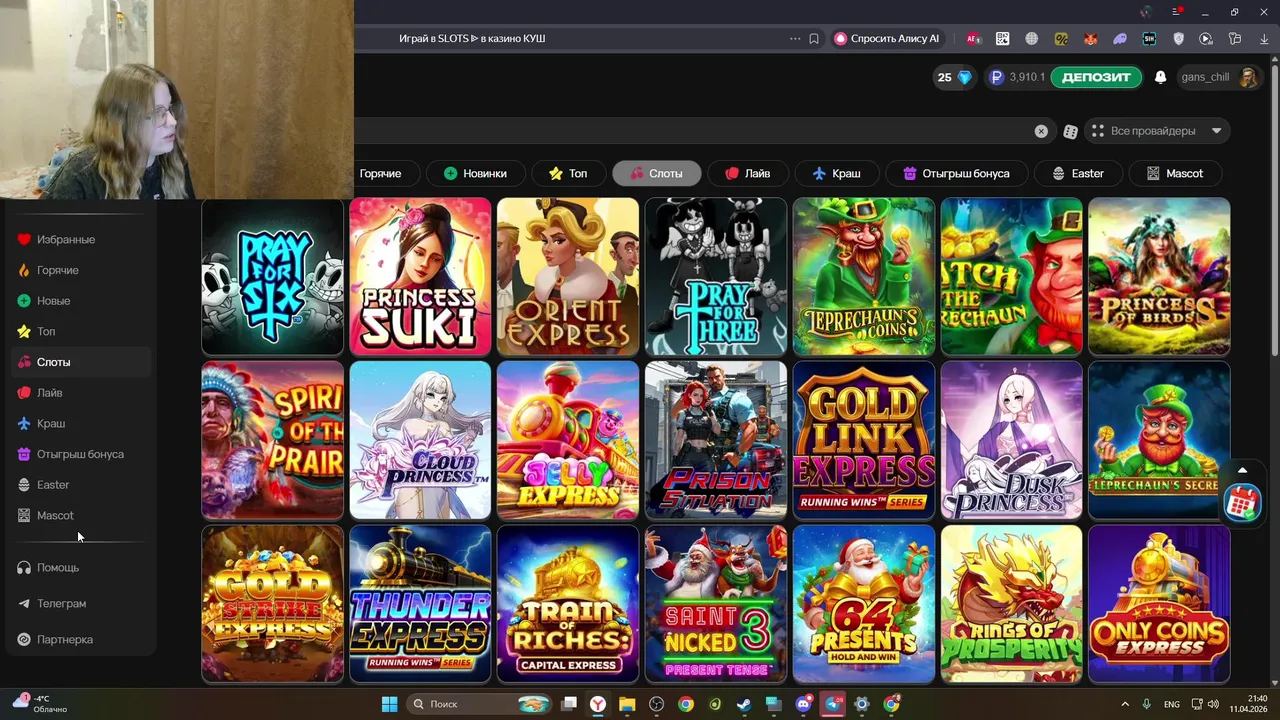Screen dimensions: 1280x720
Task: Open the shield protection extension icon
Action: point(1178,39)
